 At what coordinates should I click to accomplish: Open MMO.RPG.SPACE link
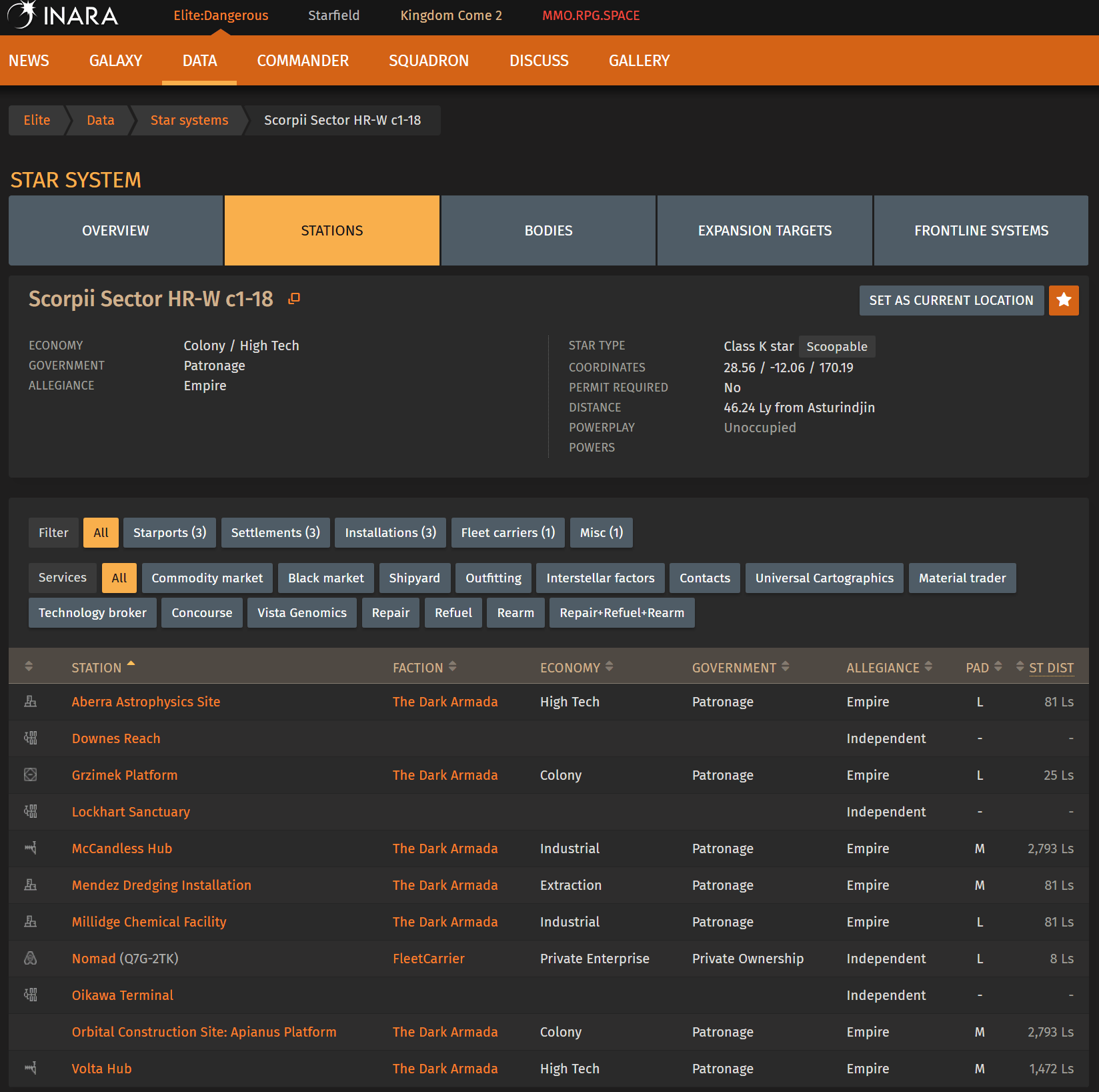click(591, 15)
